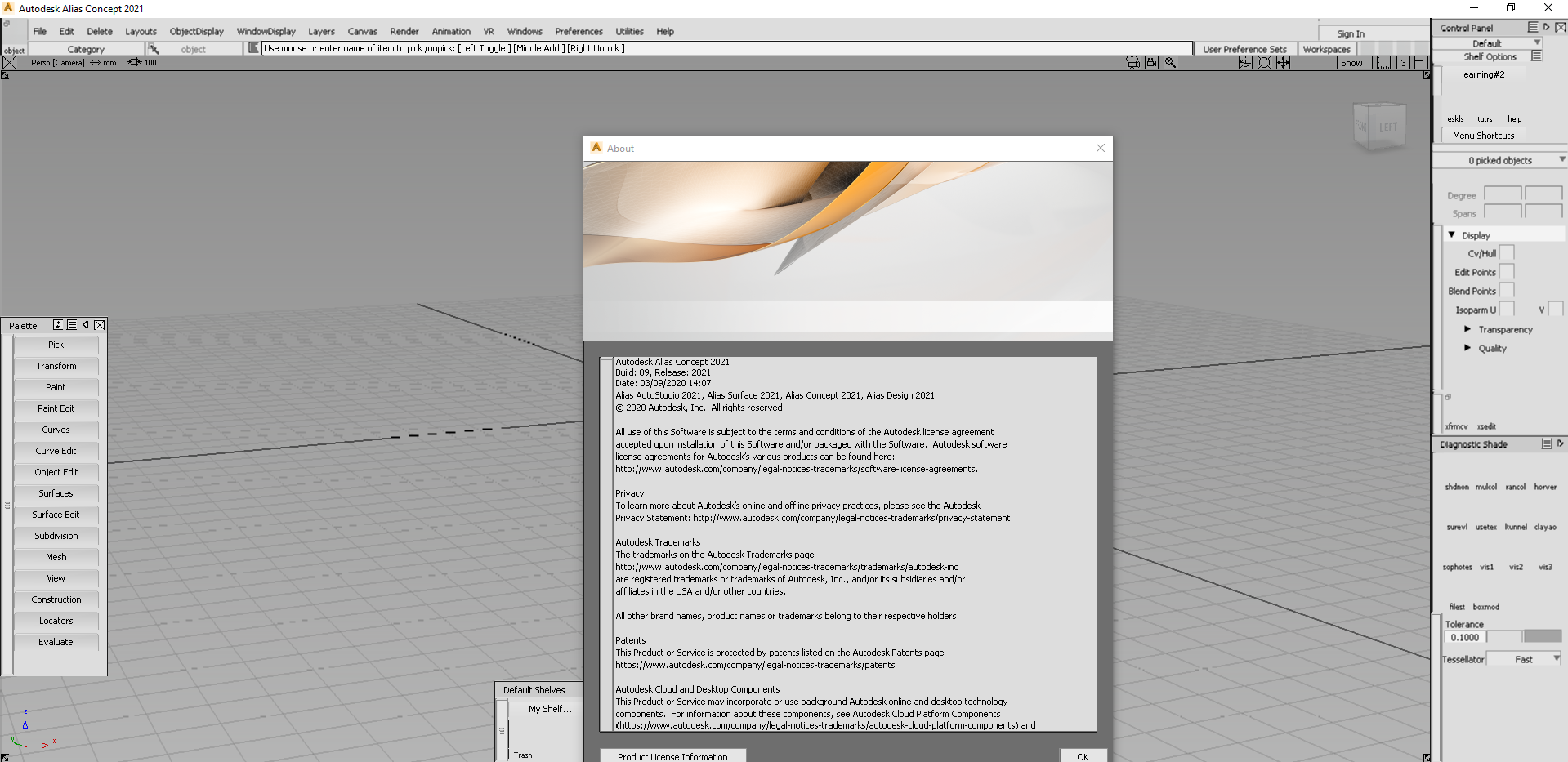
Task: Close the perspective window with the X box
Action: [x=10, y=63]
